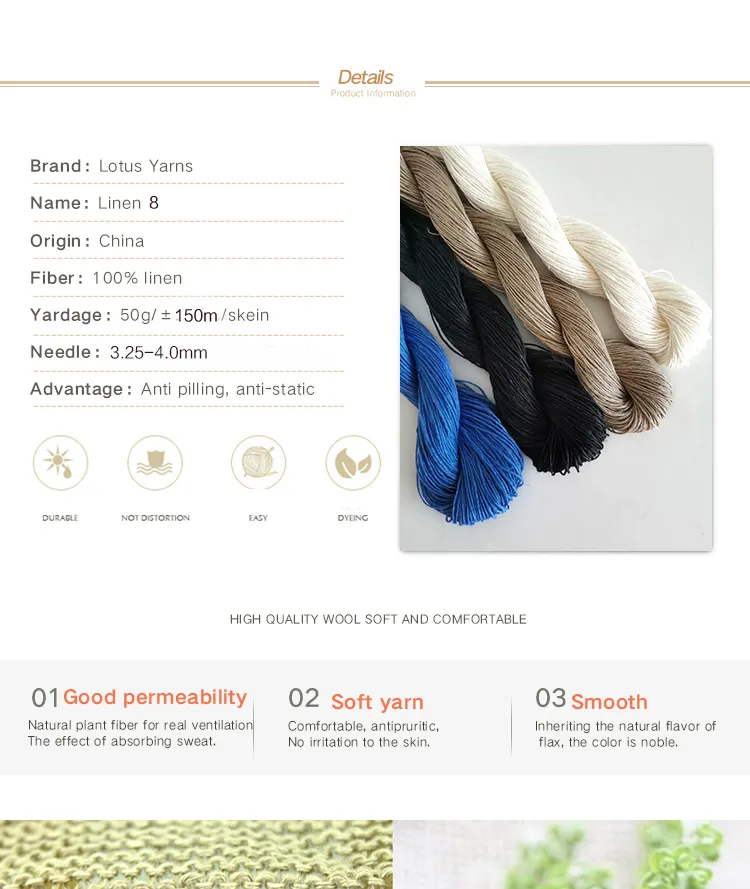This screenshot has width=750, height=889.
Task: Click the Durable sun icon
Action: coord(60,463)
